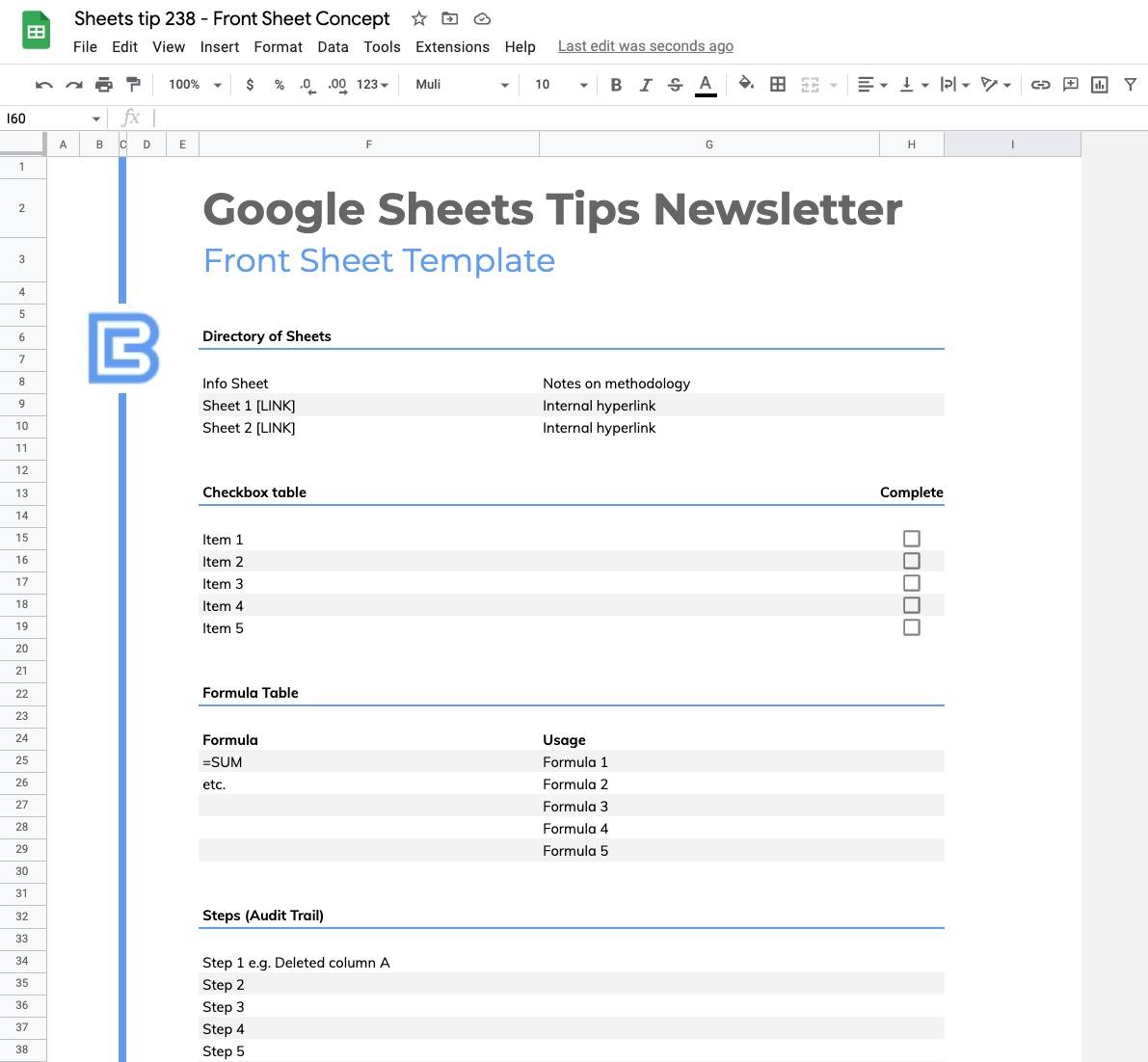The image size is (1148, 1062).
Task: Check the Item 3 checkbox
Action: click(912, 583)
